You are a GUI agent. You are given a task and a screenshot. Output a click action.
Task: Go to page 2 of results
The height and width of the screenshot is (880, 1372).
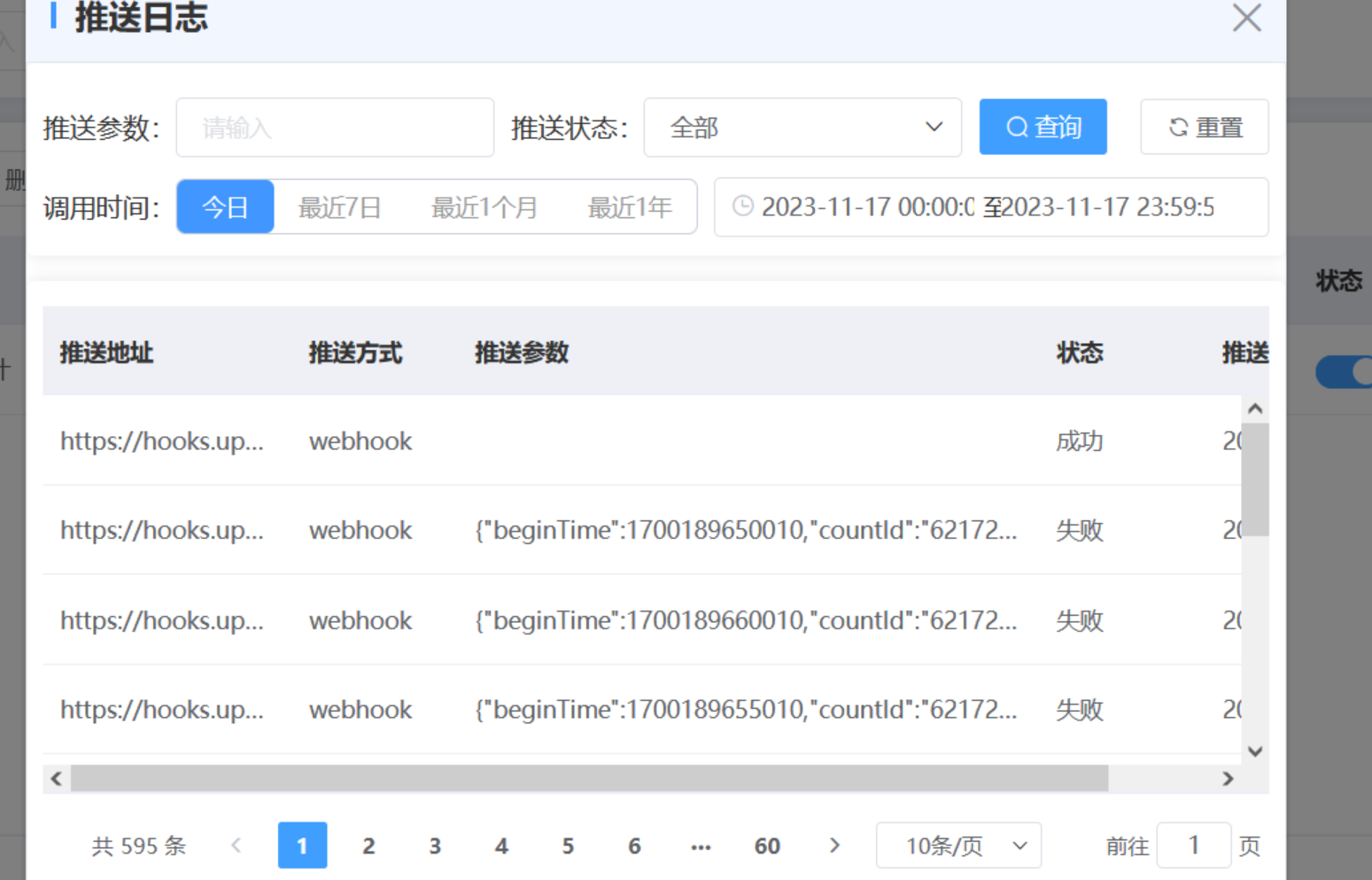click(x=368, y=845)
